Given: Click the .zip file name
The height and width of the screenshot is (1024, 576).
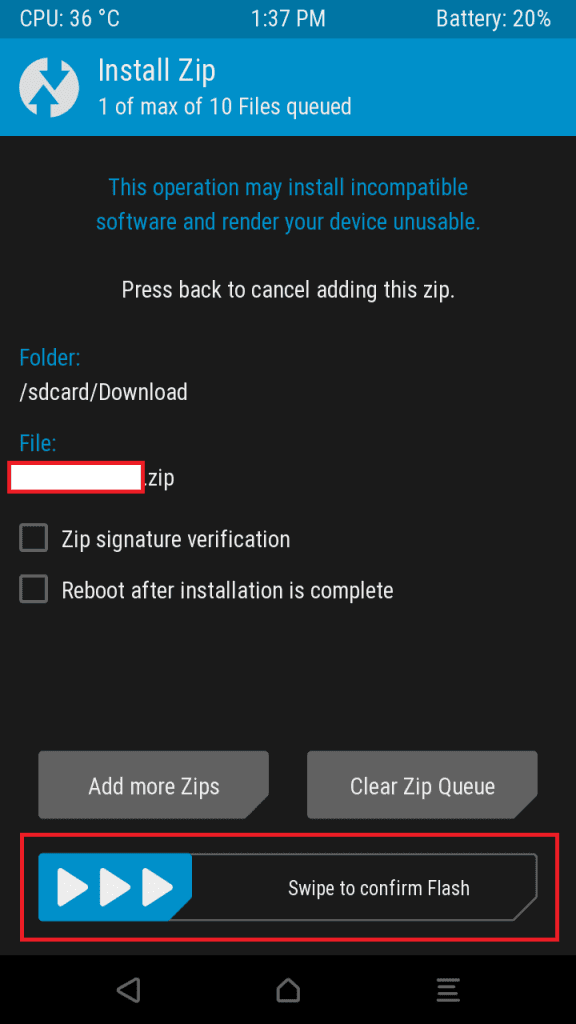Looking at the screenshot, I should [x=91, y=478].
